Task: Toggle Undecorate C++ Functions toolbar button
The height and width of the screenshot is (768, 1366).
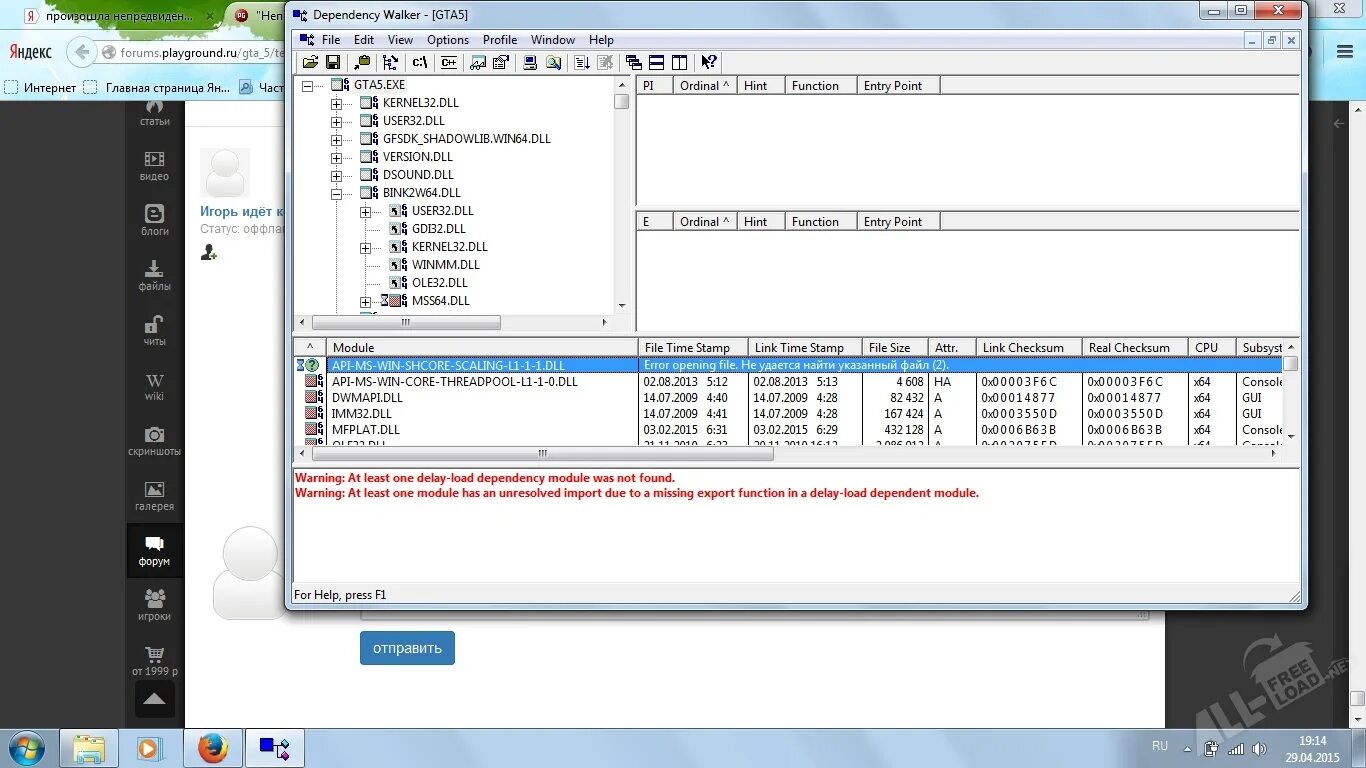Action: tap(449, 62)
